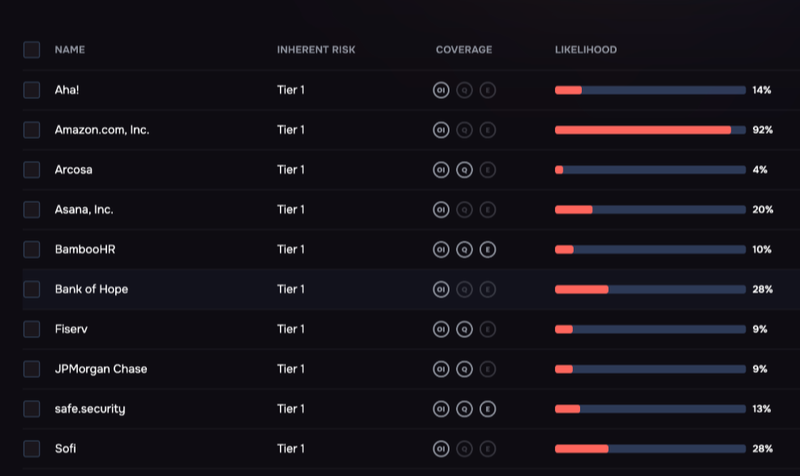Check the Amazon.com, Inc. row checkbox

pos(32,130)
